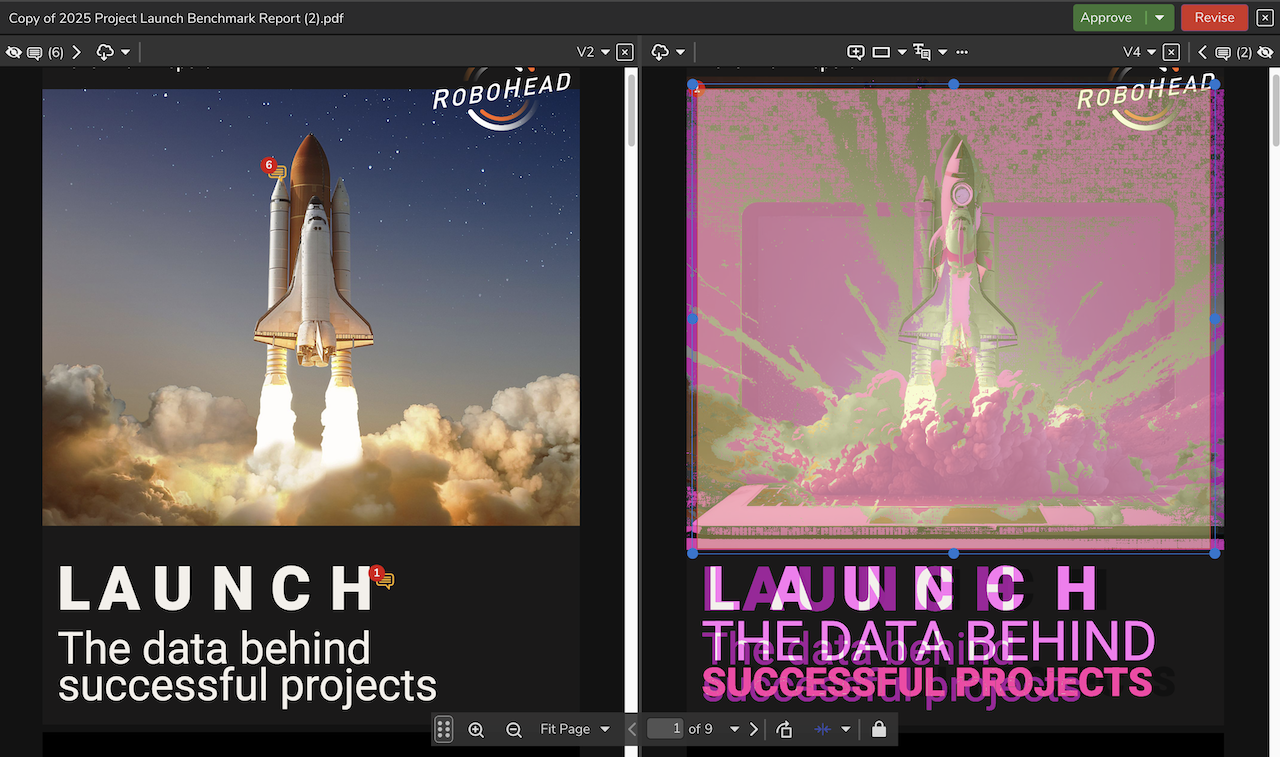Image resolution: width=1280 pixels, height=757 pixels.
Task: Click the add comment icon in right pane
Action: [855, 52]
